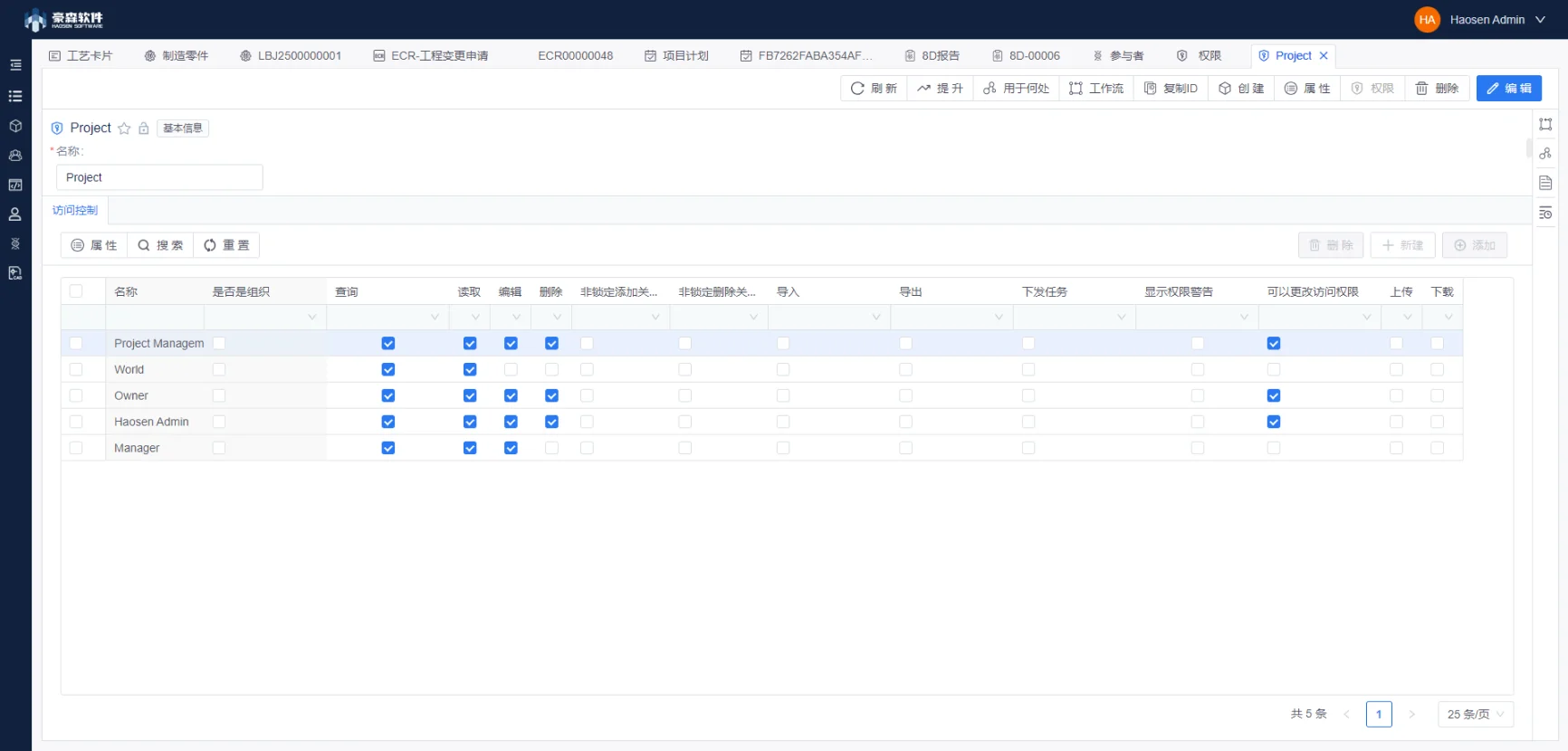Viewport: 1568px width, 751px height.
Task: Open the cube icon in left sidebar
Action: [15, 126]
